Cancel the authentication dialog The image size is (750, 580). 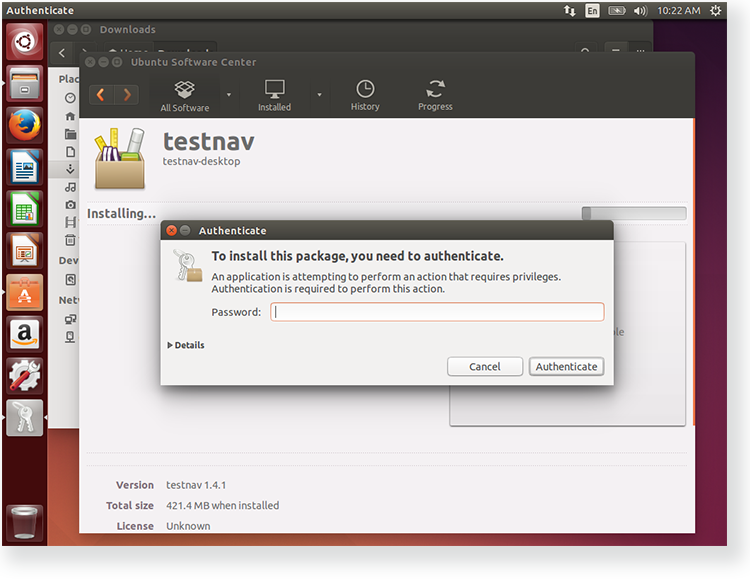point(485,367)
